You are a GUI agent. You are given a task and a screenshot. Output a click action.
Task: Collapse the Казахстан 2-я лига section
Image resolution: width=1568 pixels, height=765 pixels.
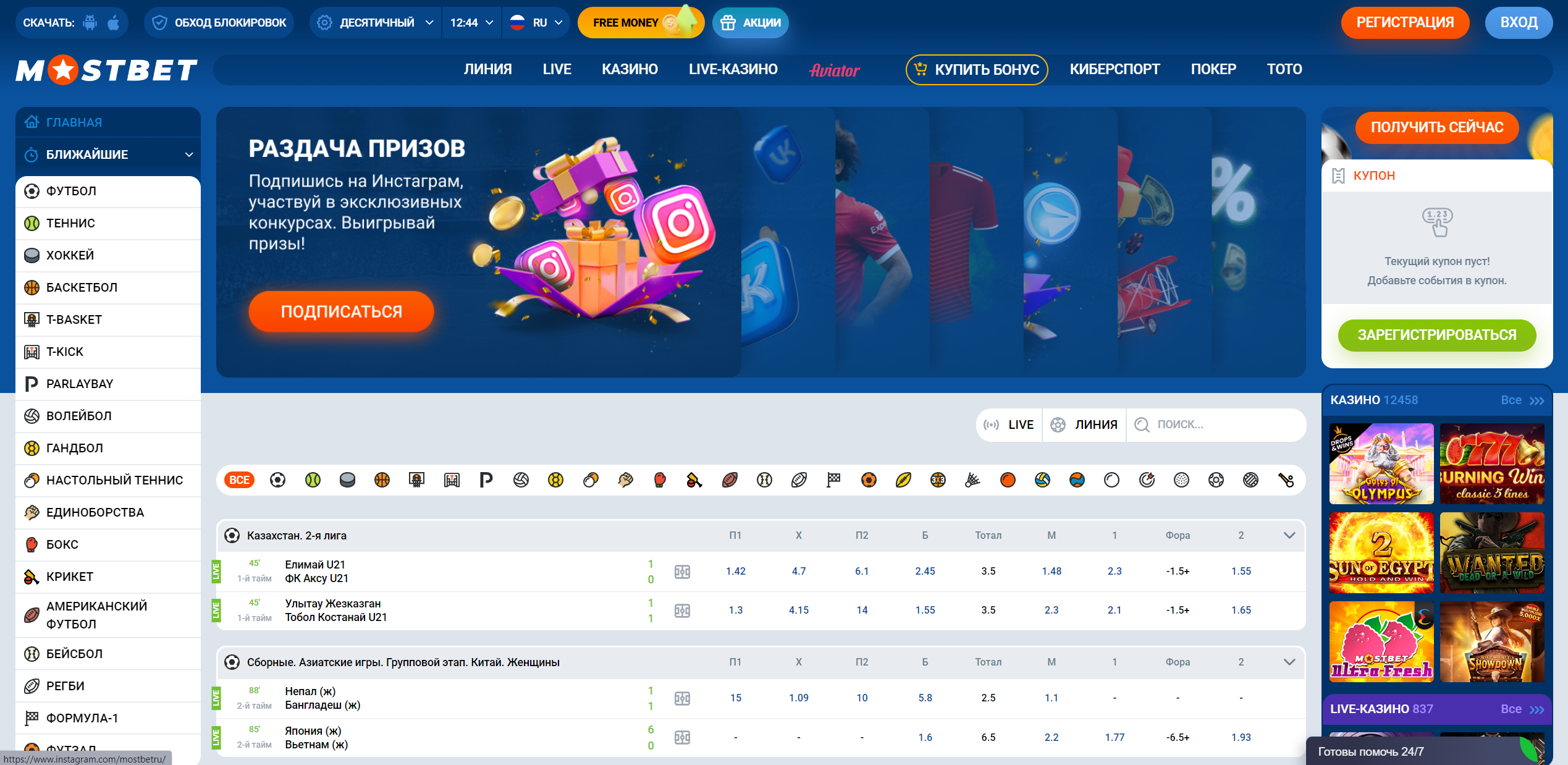pos(1289,535)
